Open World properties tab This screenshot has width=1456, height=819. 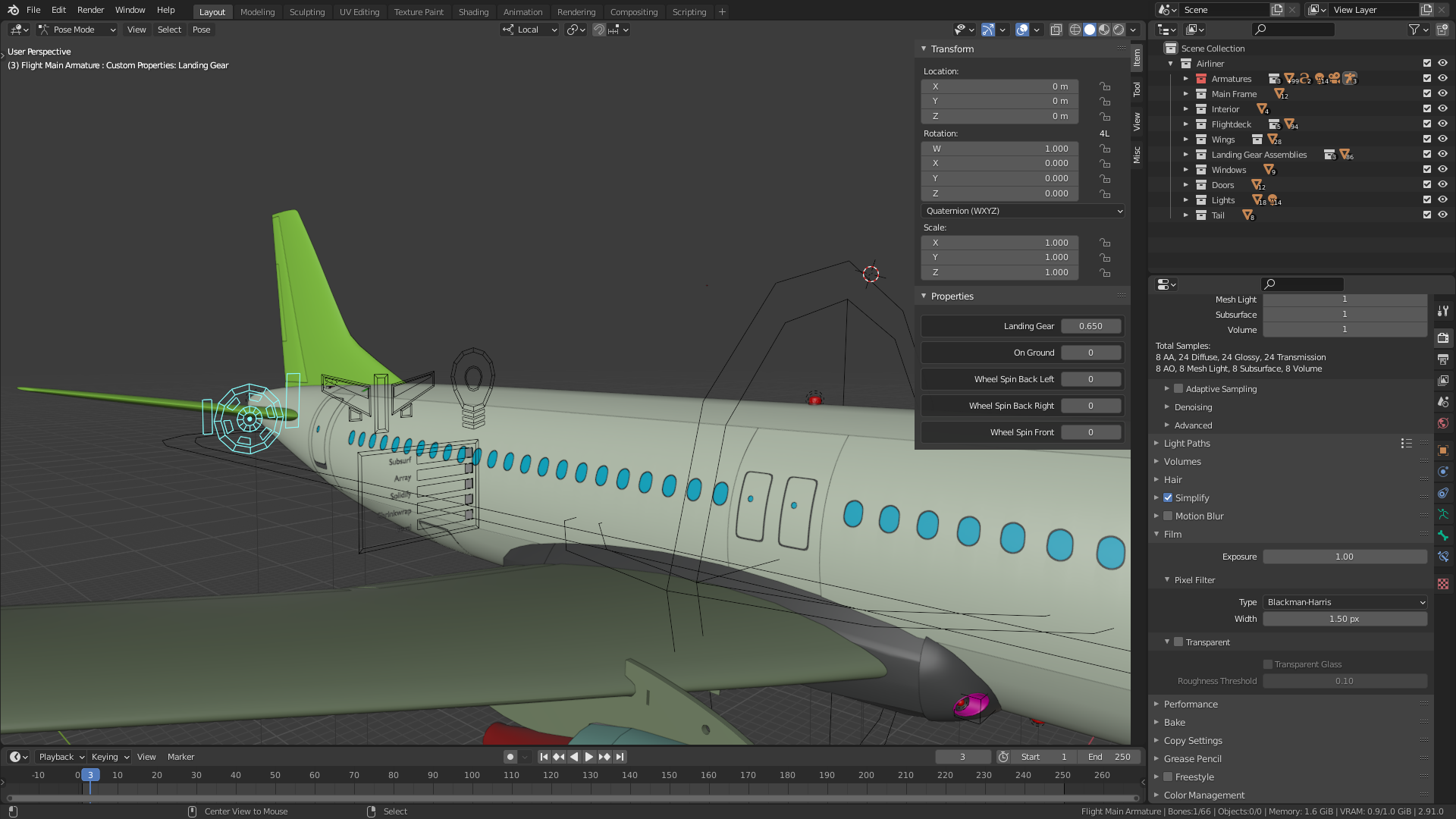pyautogui.click(x=1443, y=423)
